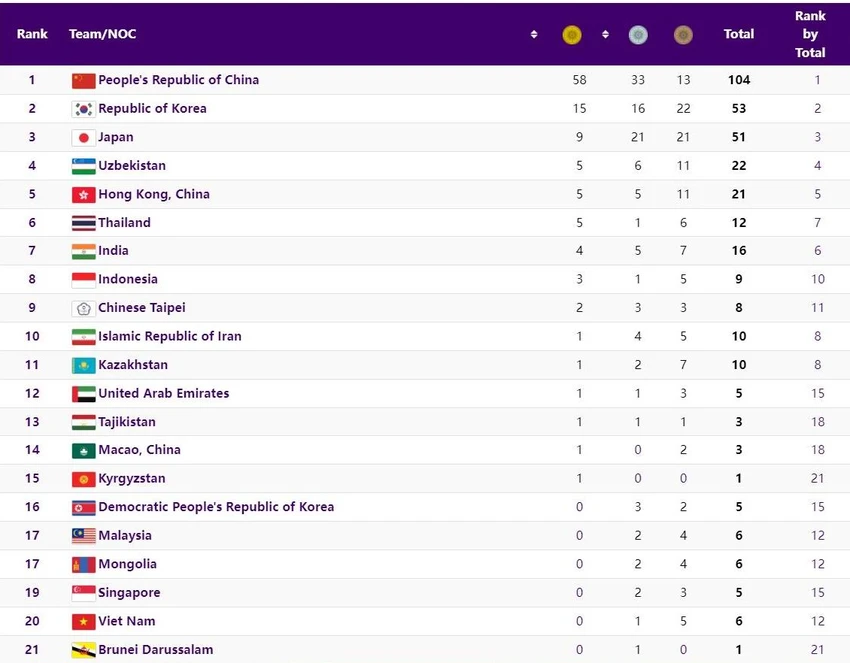This screenshot has height=663, width=850.
Task: Click the Republic of Korea flag icon
Action: tap(83, 110)
